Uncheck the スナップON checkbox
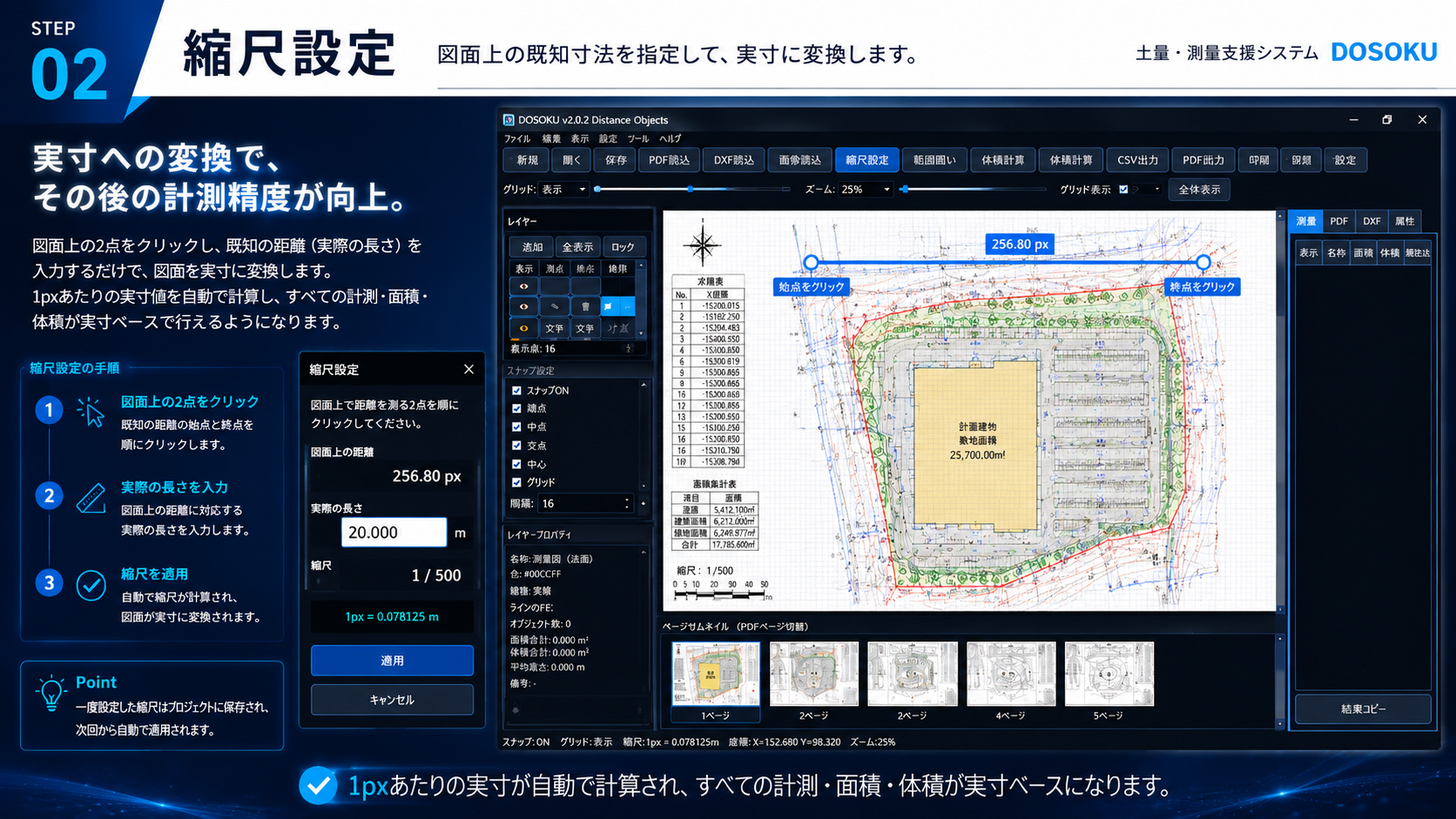 pyautogui.click(x=516, y=391)
